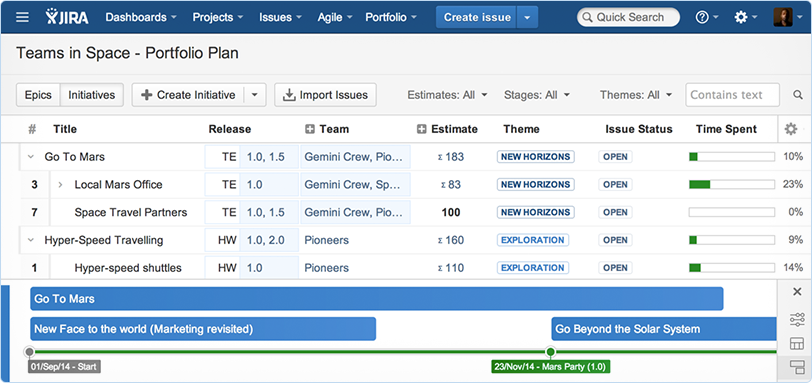Open the Dashboards menu
Viewport: 812px width, 383px height.
(x=141, y=17)
